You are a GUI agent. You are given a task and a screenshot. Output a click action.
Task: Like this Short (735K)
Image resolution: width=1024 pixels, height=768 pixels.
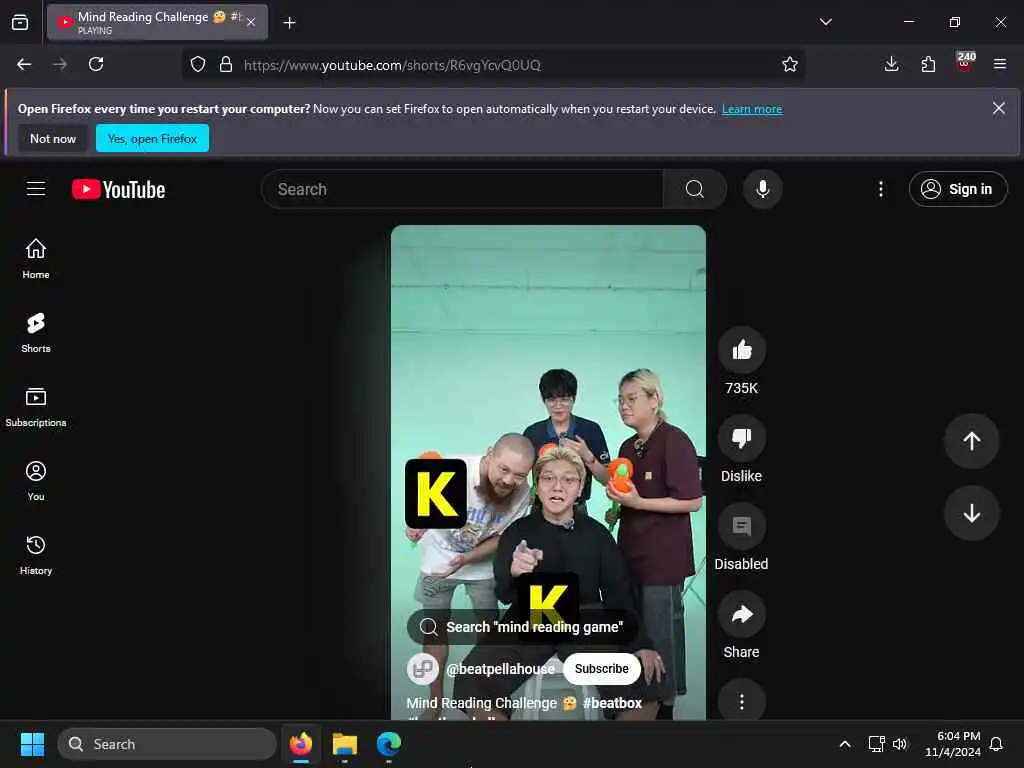tap(741, 350)
